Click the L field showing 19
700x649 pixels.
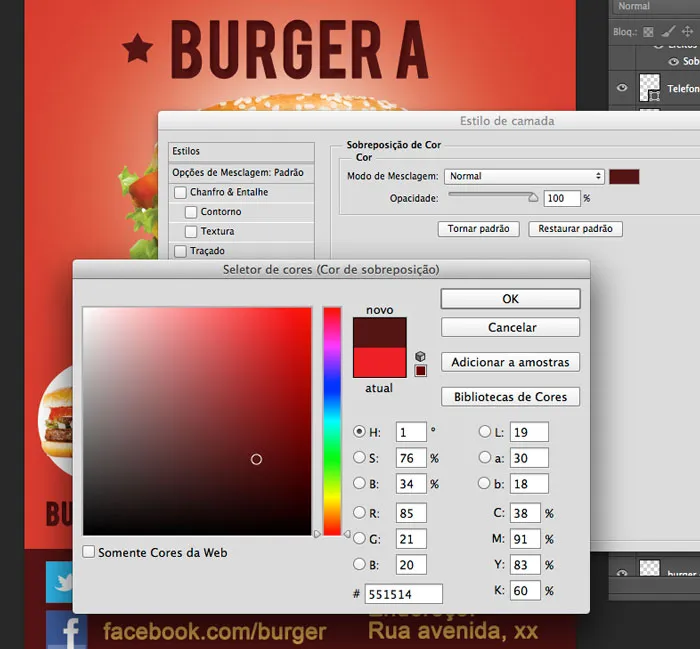(529, 432)
